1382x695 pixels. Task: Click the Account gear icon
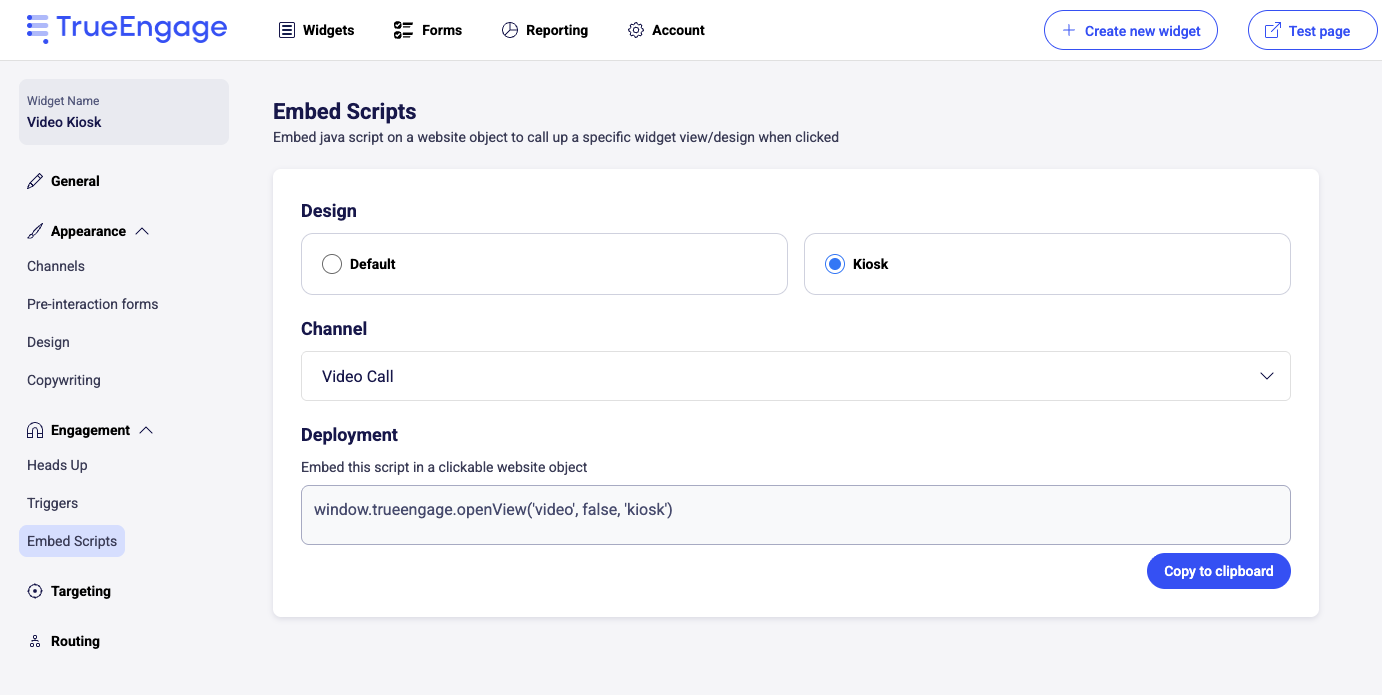(x=636, y=30)
